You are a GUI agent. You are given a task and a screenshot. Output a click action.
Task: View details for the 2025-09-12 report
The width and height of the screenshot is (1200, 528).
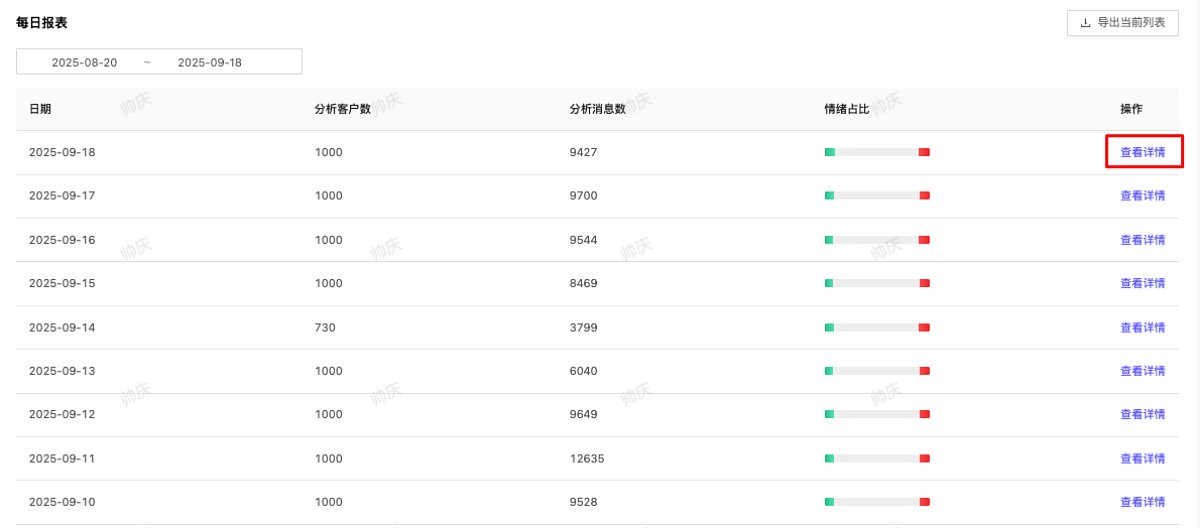pyautogui.click(x=1142, y=415)
